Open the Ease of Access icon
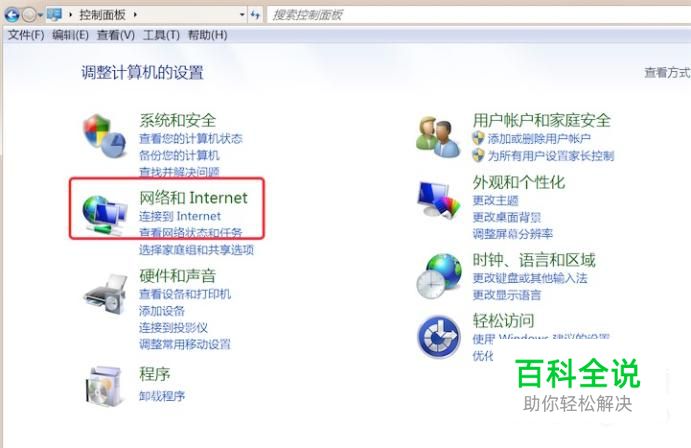Viewport: 691px width, 448px height. click(439, 337)
